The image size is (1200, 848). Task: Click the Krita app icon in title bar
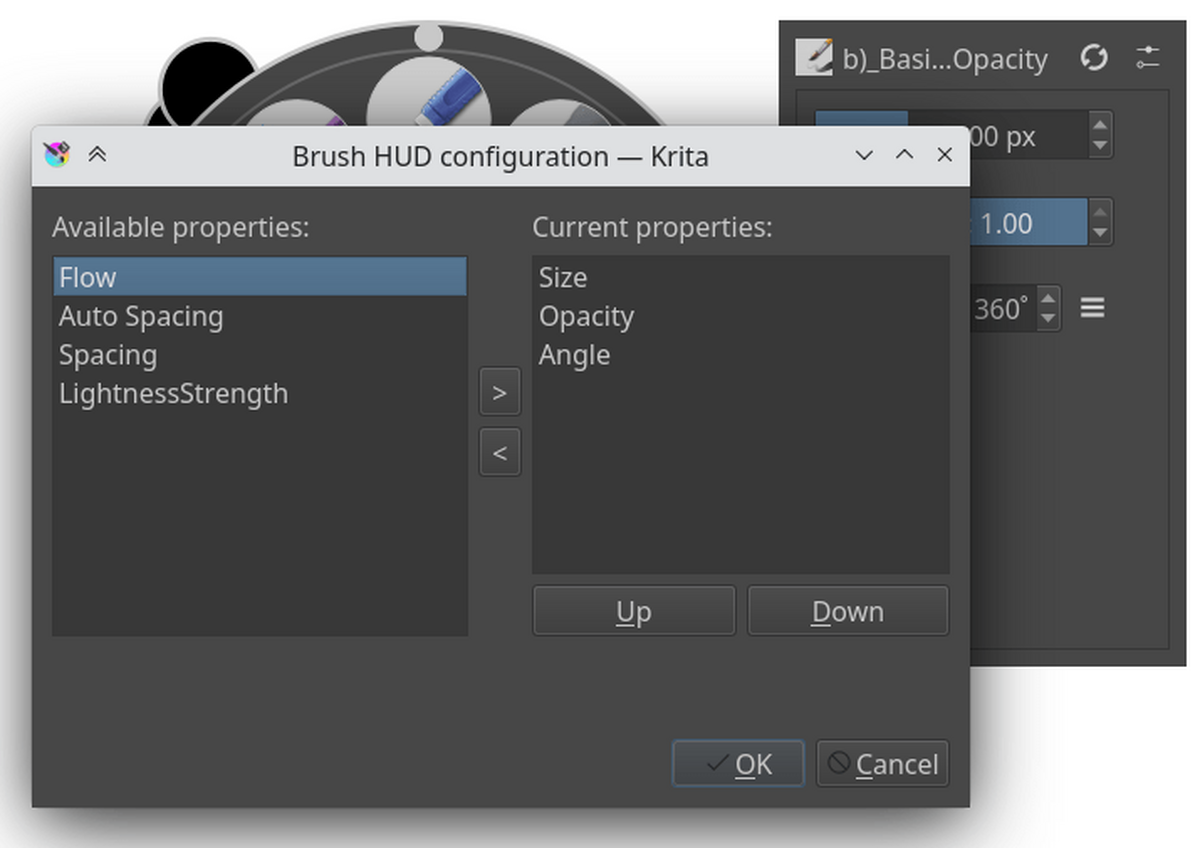pos(57,155)
